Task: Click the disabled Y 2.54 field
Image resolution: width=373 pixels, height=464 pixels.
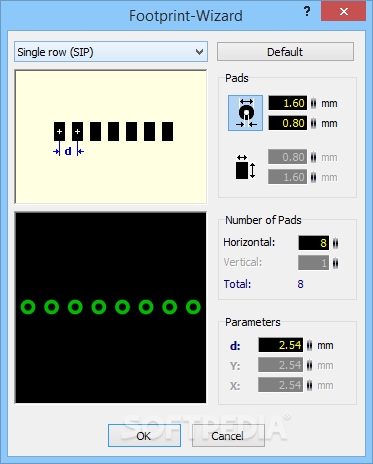Action: [x=281, y=365]
